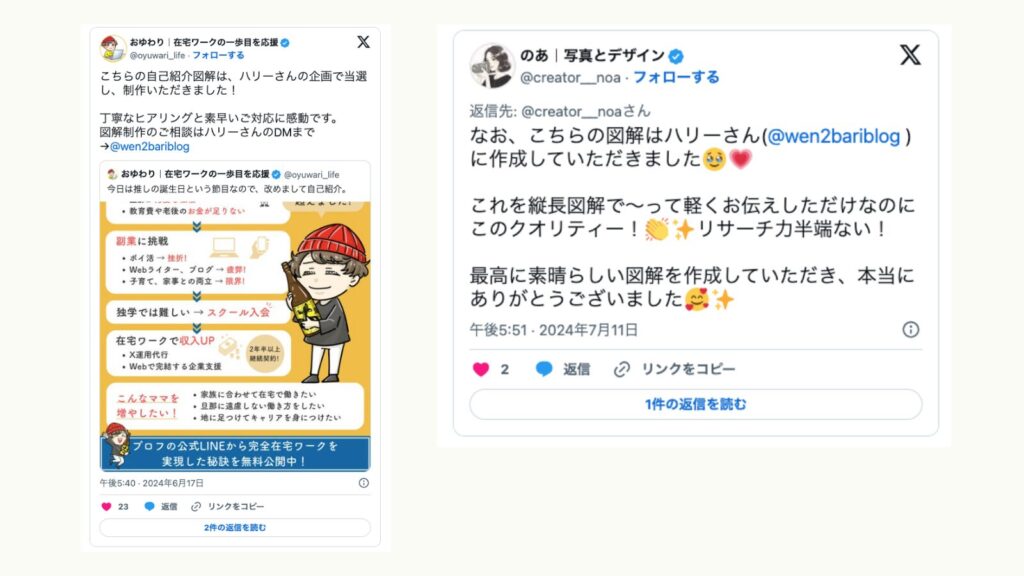Click the X logo in the right tweet
The width and height of the screenshot is (1024, 576).
pos(910,55)
